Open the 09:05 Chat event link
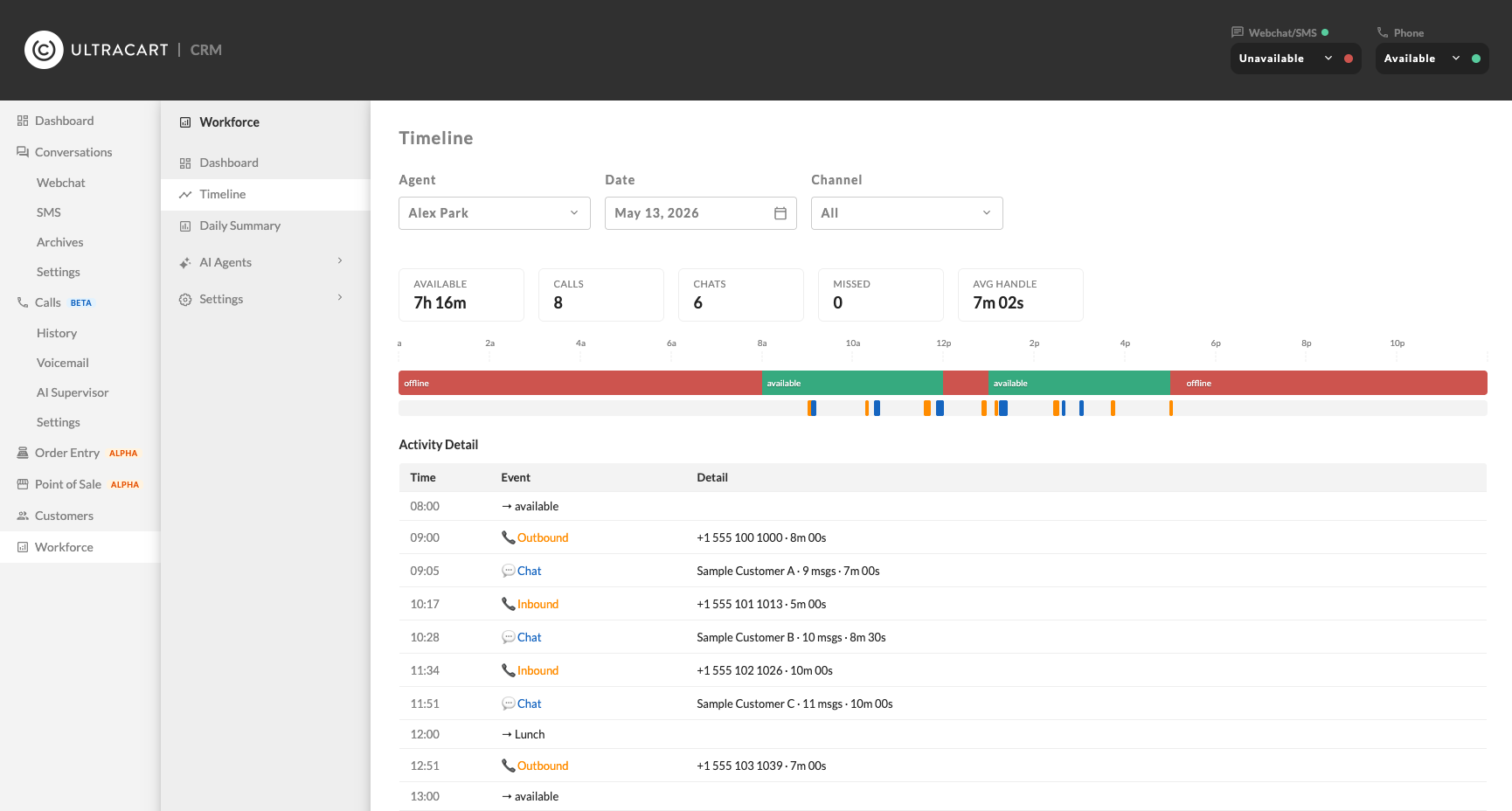The height and width of the screenshot is (811, 1512). (x=530, y=571)
